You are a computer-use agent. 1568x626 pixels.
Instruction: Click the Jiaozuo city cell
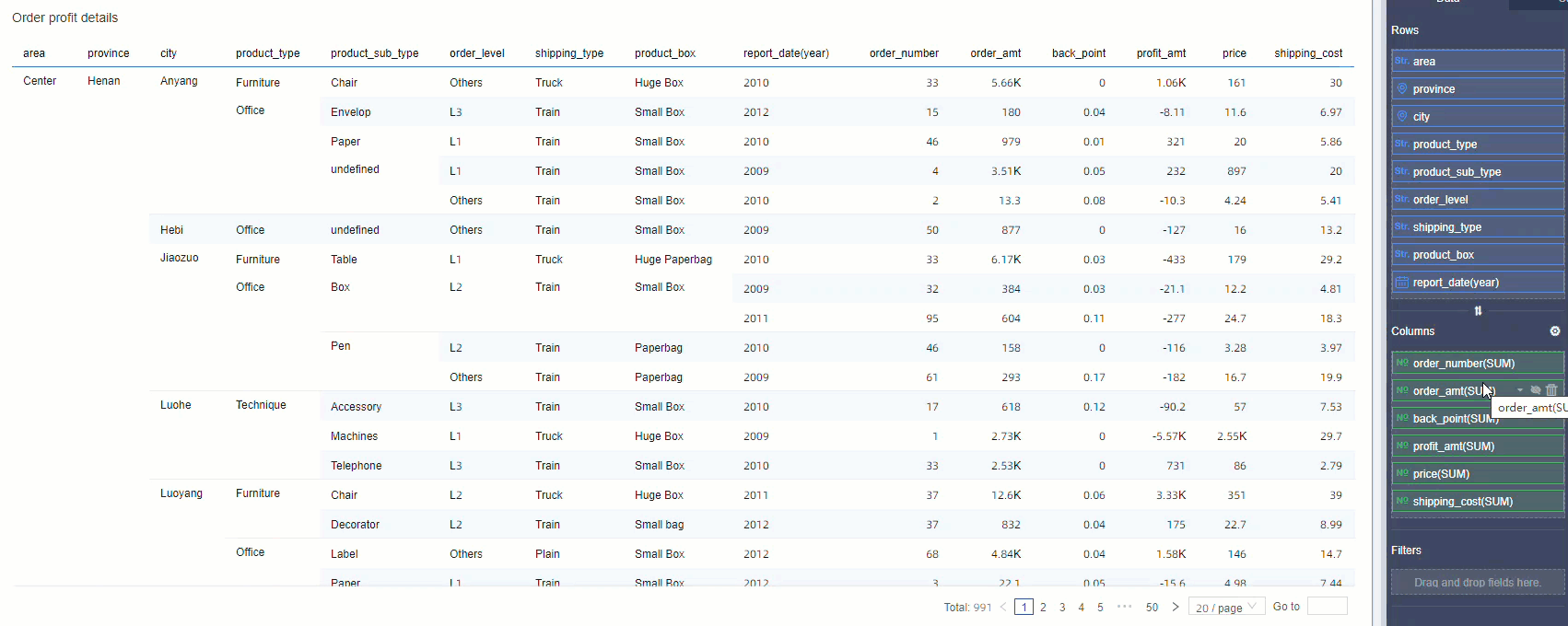[x=180, y=258]
